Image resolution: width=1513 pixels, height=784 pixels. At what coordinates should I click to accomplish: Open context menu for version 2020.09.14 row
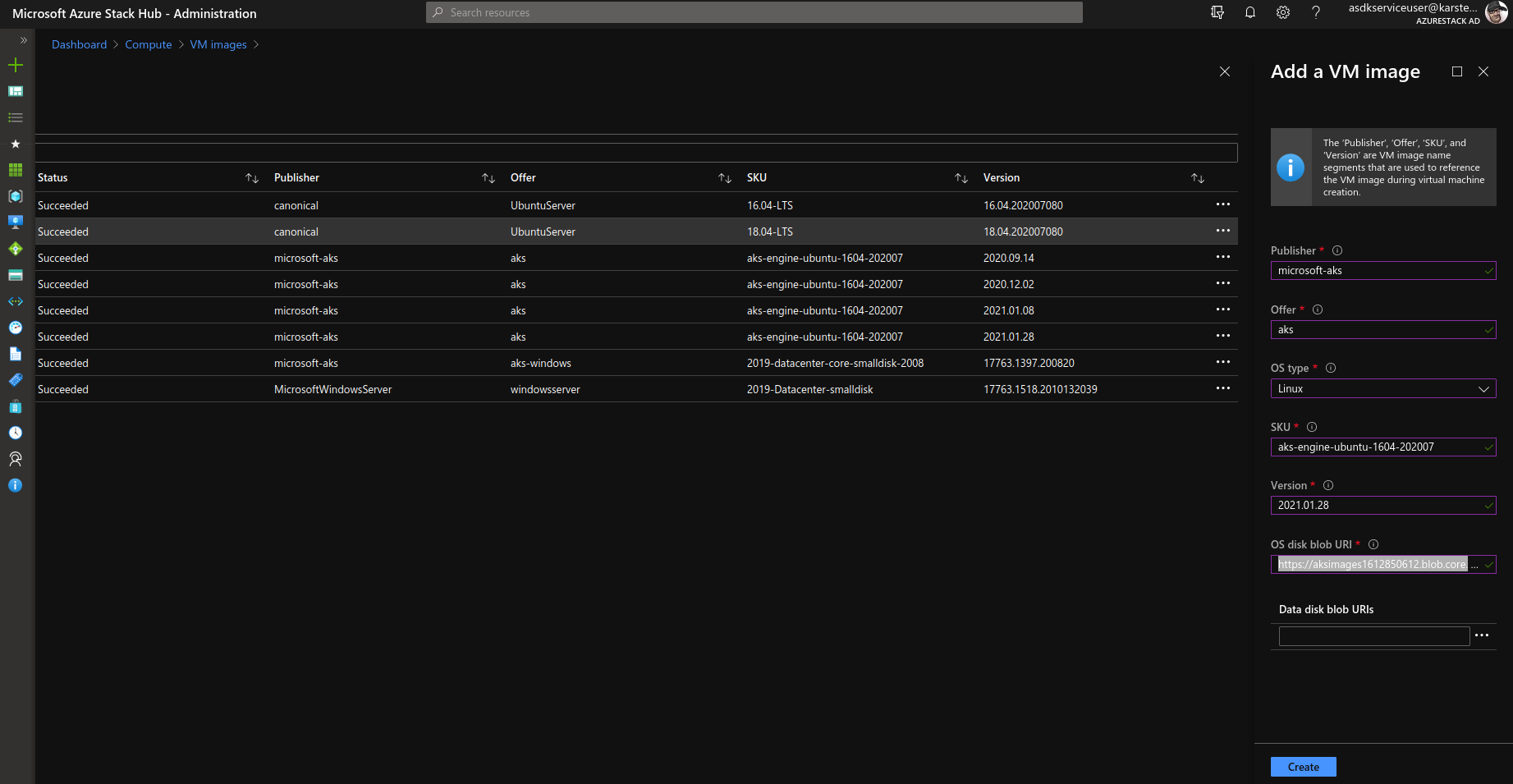click(1223, 257)
